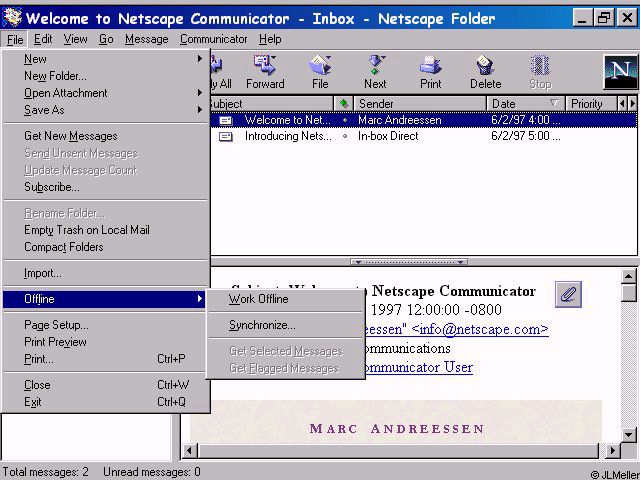Click the File menu
The width and height of the screenshot is (640, 480).
point(15,40)
